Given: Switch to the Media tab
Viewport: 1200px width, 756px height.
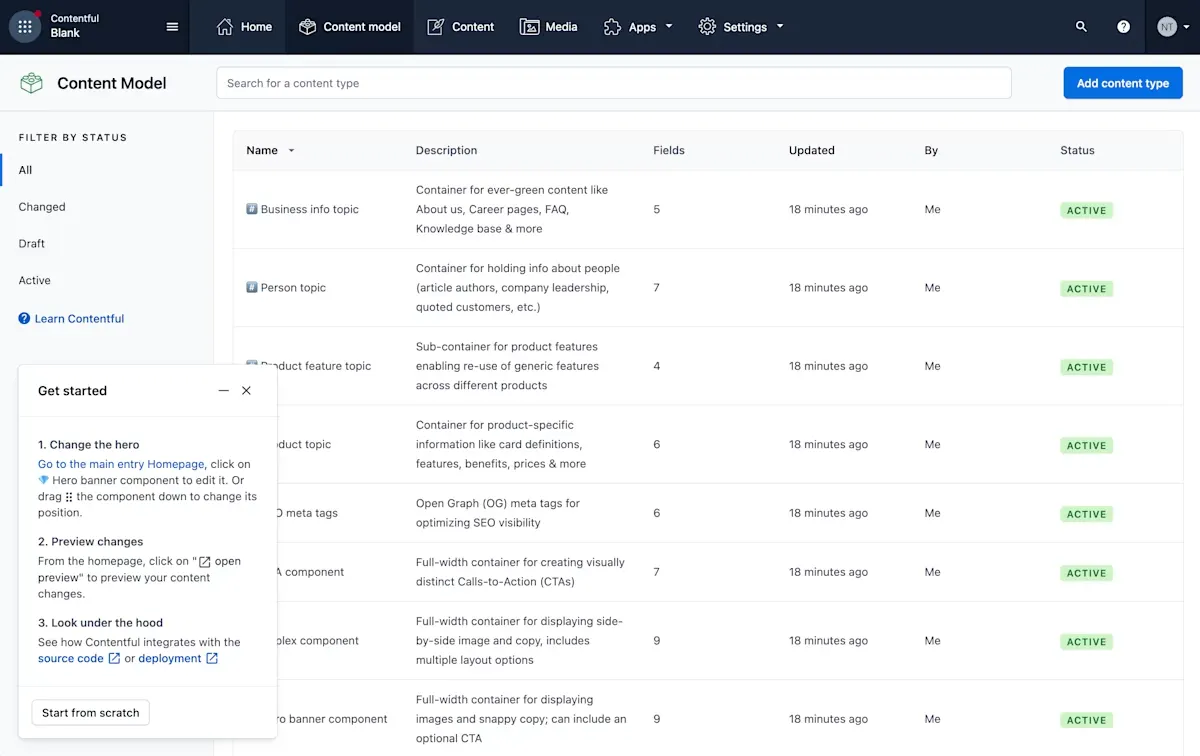Looking at the screenshot, I should point(549,27).
